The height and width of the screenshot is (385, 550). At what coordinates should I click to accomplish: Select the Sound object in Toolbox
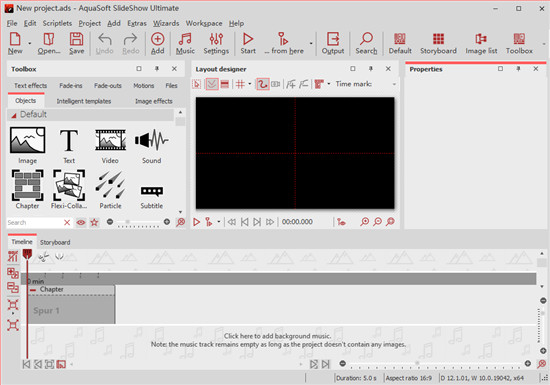coord(152,146)
